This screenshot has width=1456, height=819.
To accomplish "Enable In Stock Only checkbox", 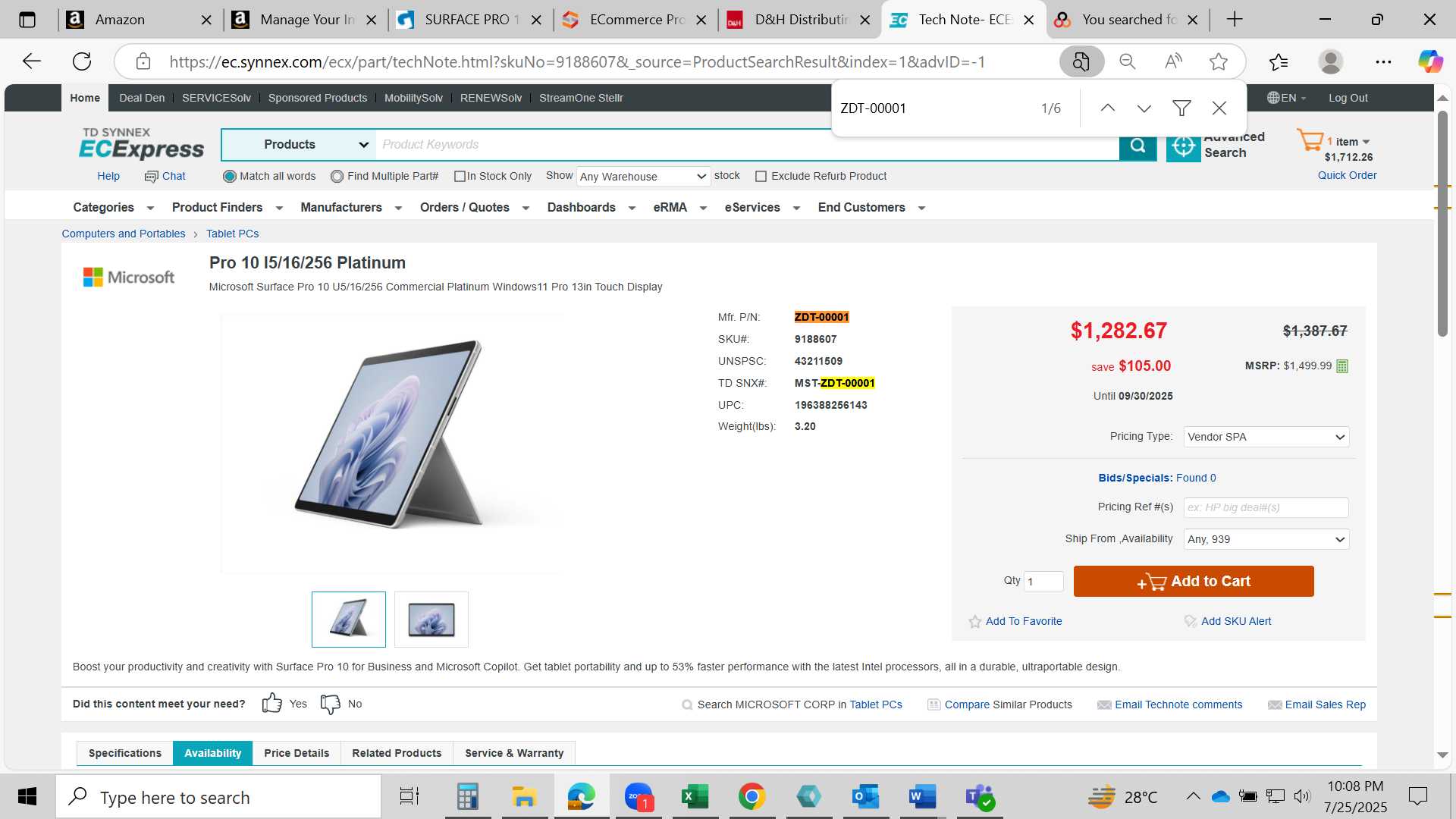I will (x=460, y=177).
